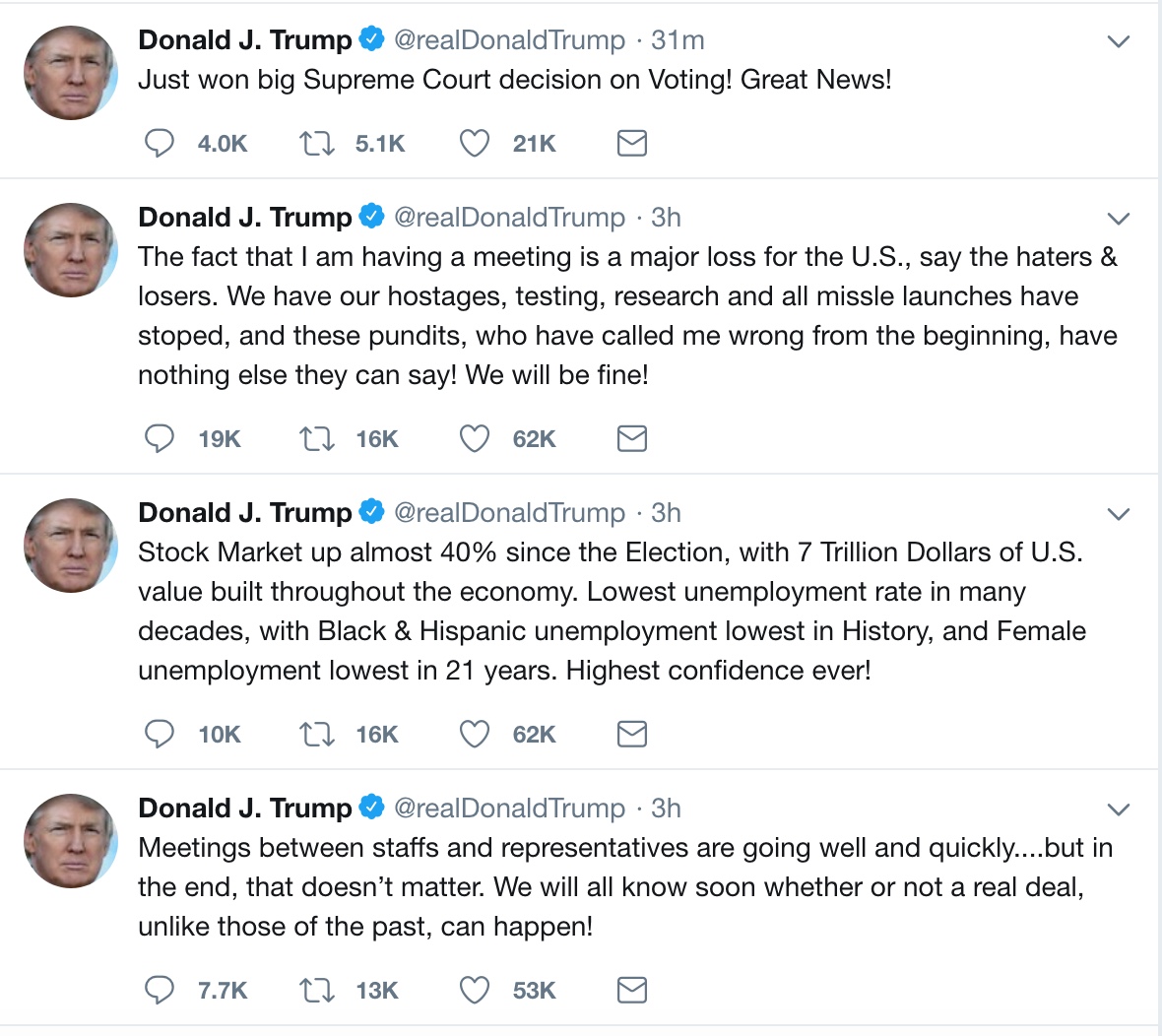The width and height of the screenshot is (1162, 1036).
Task: Expand the chevron menu on Meetings tweet
Action: [x=1118, y=809]
